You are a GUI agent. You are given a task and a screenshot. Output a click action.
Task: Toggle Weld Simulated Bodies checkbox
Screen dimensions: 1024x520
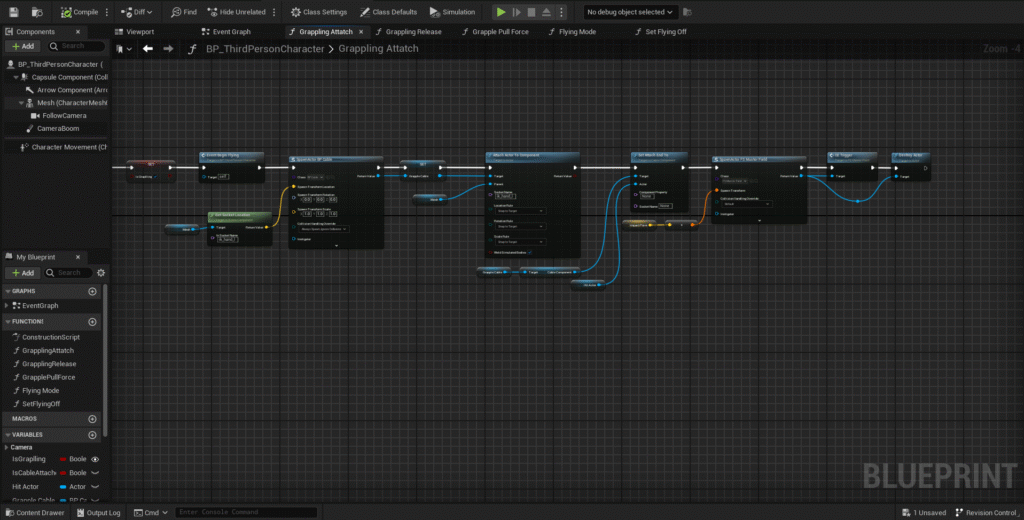click(x=530, y=252)
